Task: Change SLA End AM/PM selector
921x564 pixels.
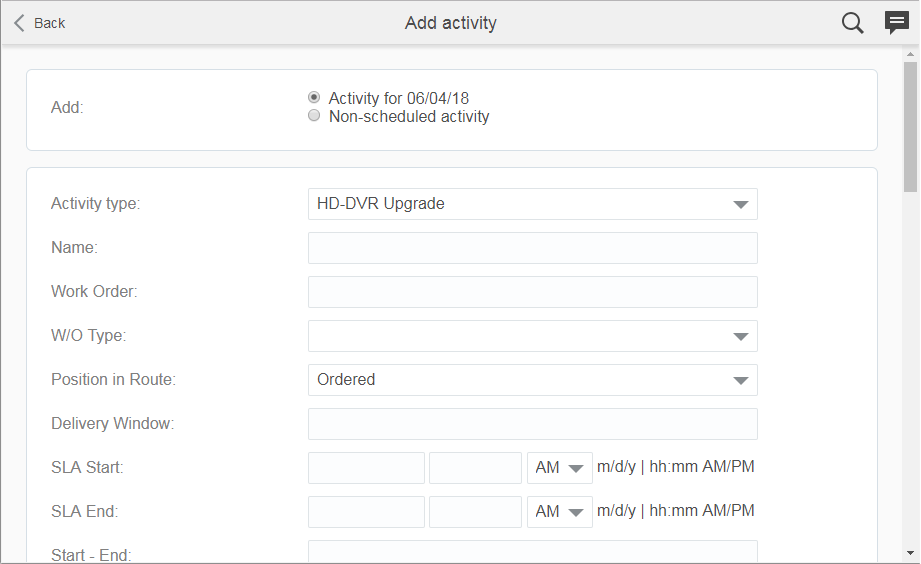Action: [559, 512]
